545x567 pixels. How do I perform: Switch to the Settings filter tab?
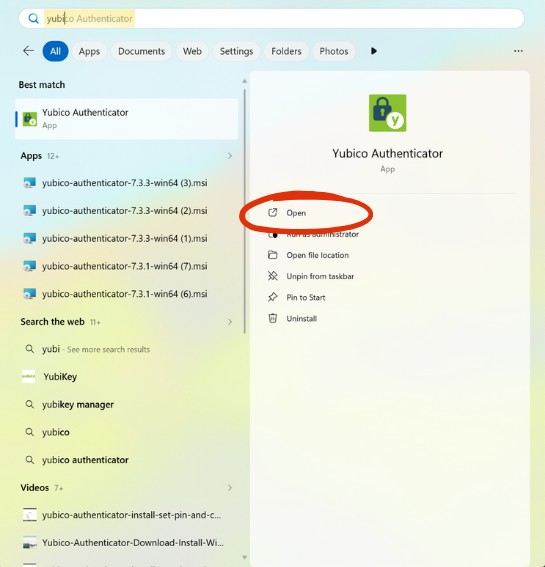(x=237, y=51)
